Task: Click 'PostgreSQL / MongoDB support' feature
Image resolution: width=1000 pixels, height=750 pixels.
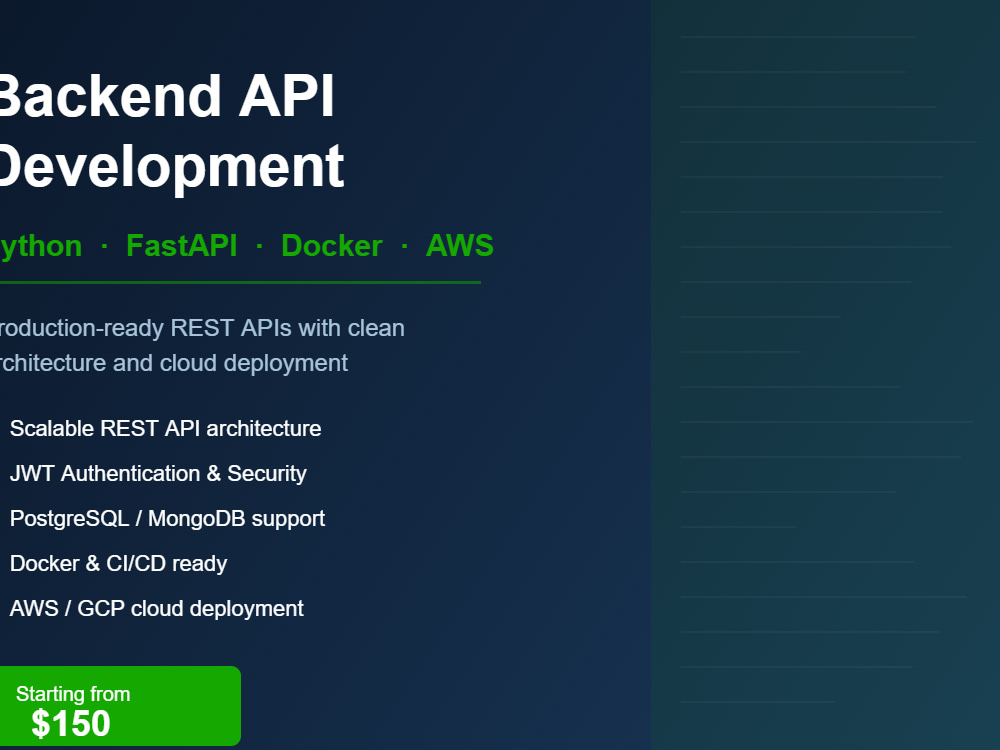Action: [167, 518]
